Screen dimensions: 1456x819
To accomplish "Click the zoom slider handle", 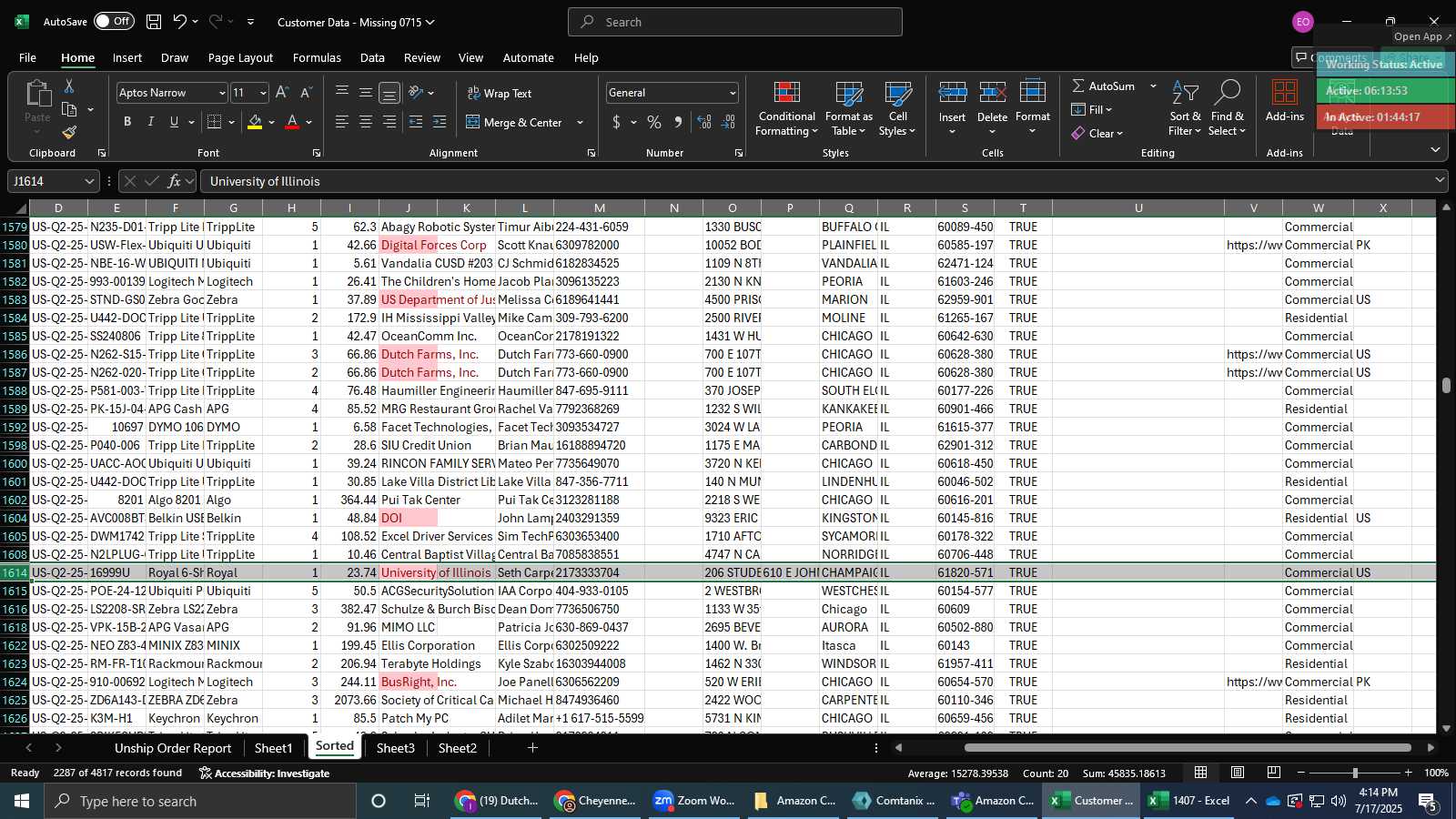I will (x=1355, y=773).
